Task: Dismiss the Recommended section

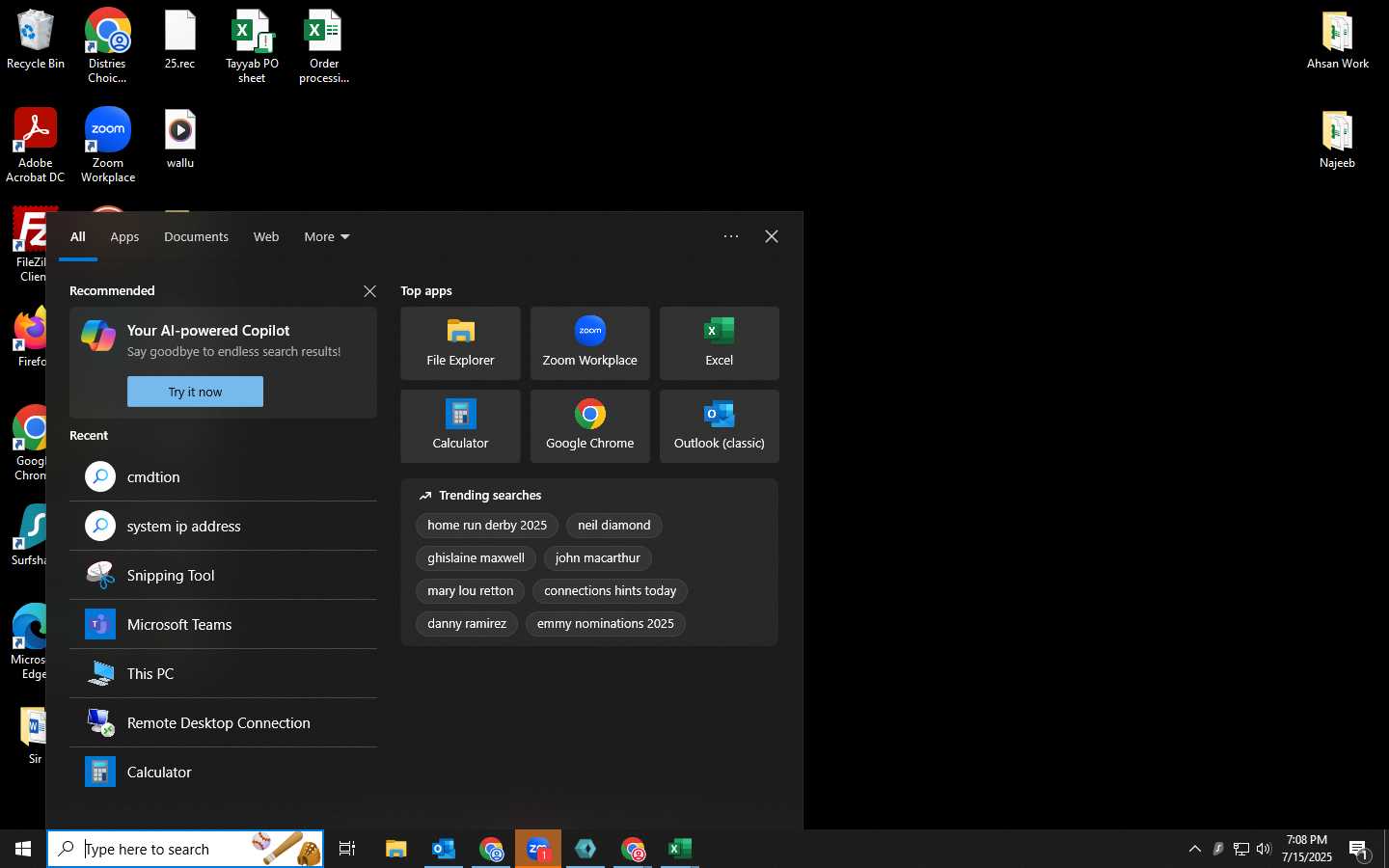Action: coord(369,291)
